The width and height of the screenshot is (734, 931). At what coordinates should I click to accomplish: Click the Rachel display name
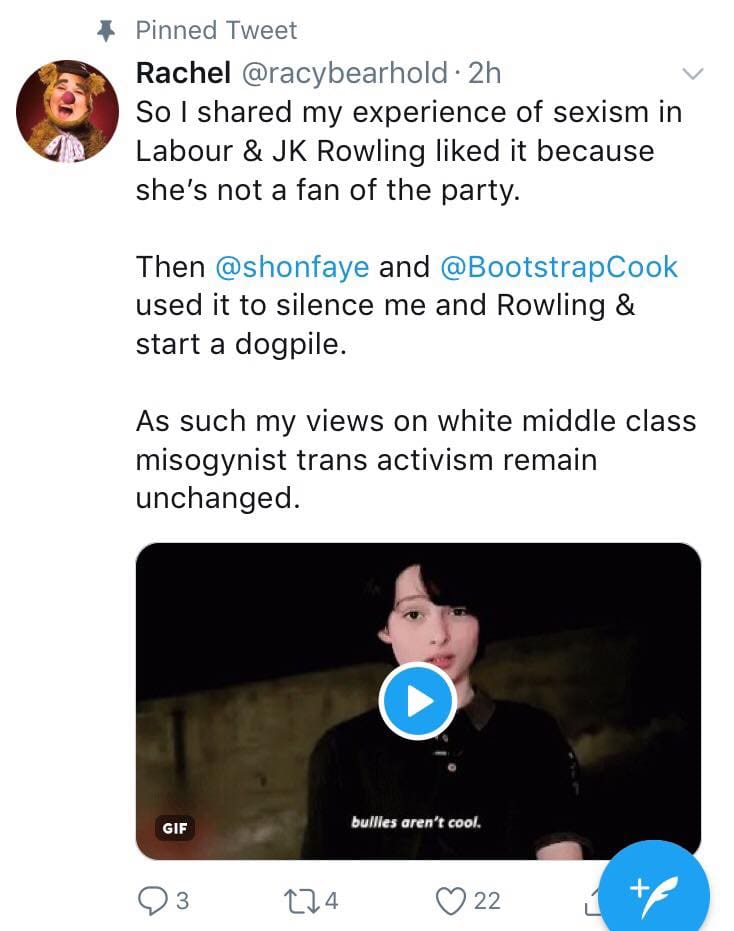click(184, 73)
